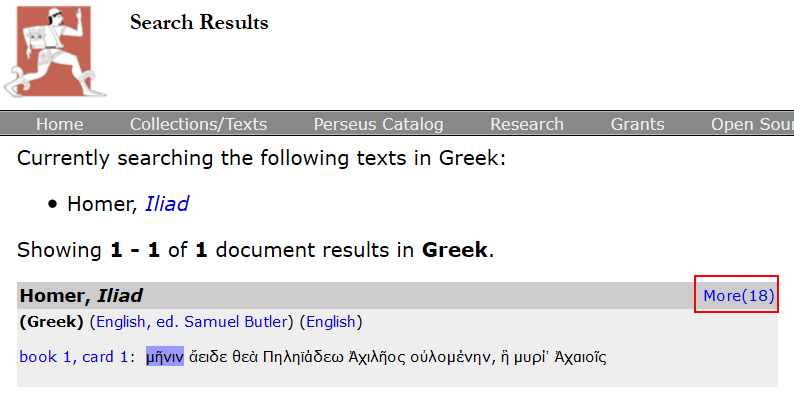Select the bold Homer, Iliad result heading
794x407 pixels.
(81, 296)
